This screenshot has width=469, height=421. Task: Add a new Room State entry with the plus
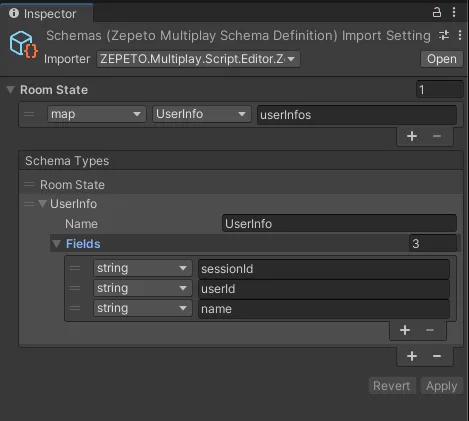(x=412, y=136)
